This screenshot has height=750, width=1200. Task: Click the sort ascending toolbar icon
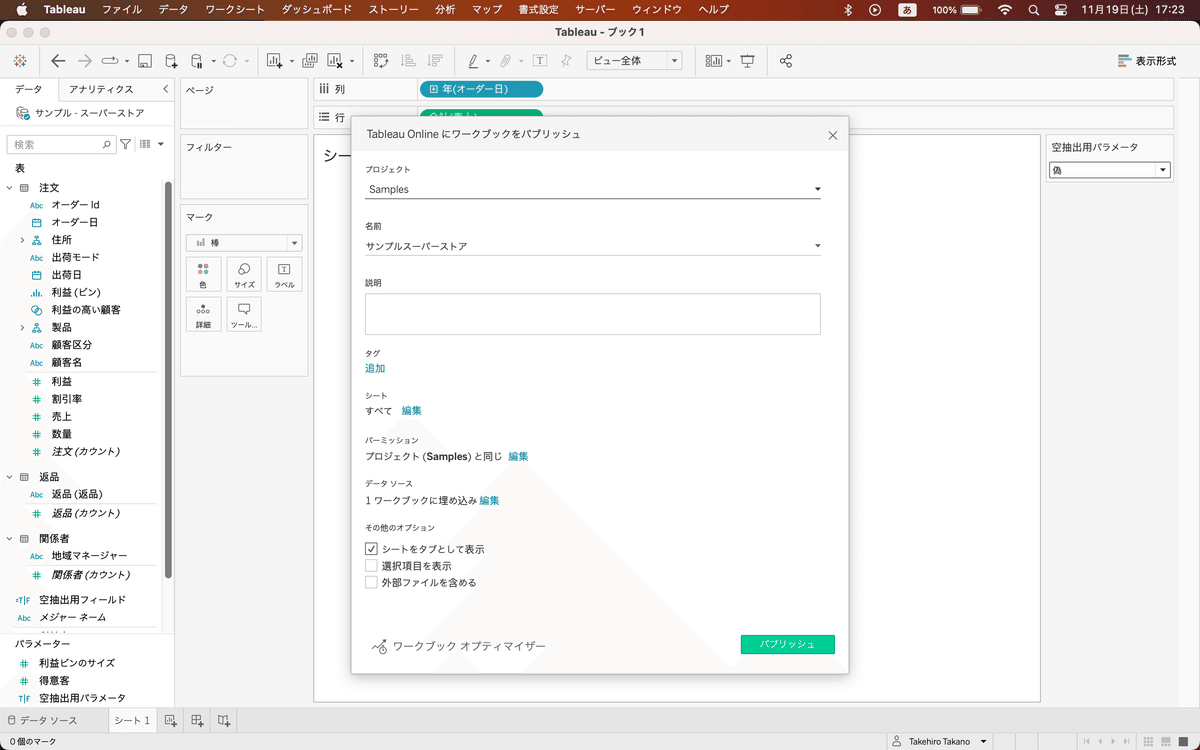pyautogui.click(x=408, y=61)
